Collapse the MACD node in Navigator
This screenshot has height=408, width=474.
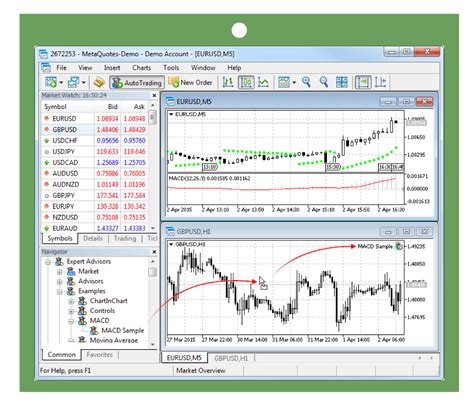coord(71,321)
